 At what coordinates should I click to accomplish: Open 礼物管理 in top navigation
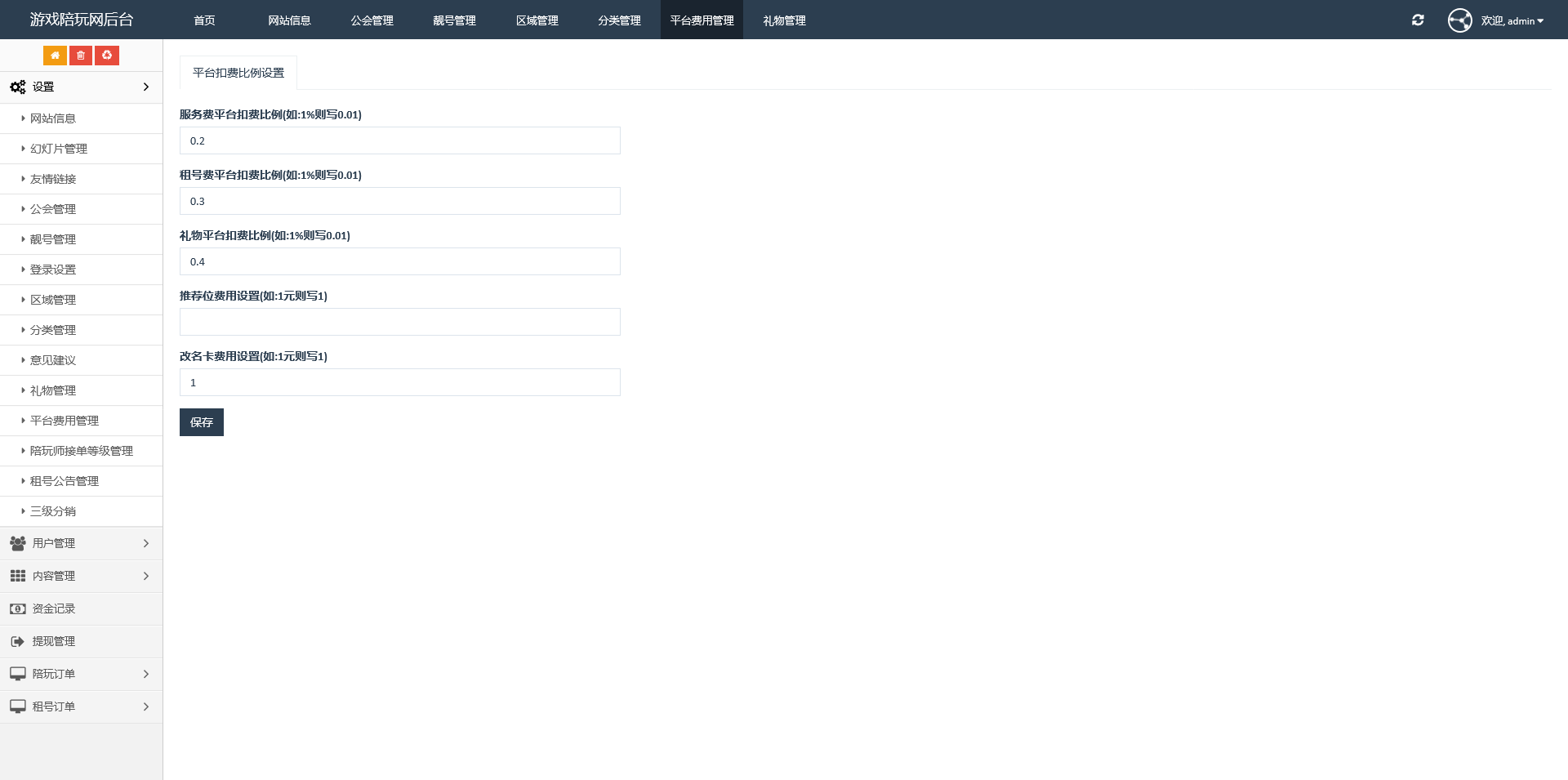click(x=784, y=20)
